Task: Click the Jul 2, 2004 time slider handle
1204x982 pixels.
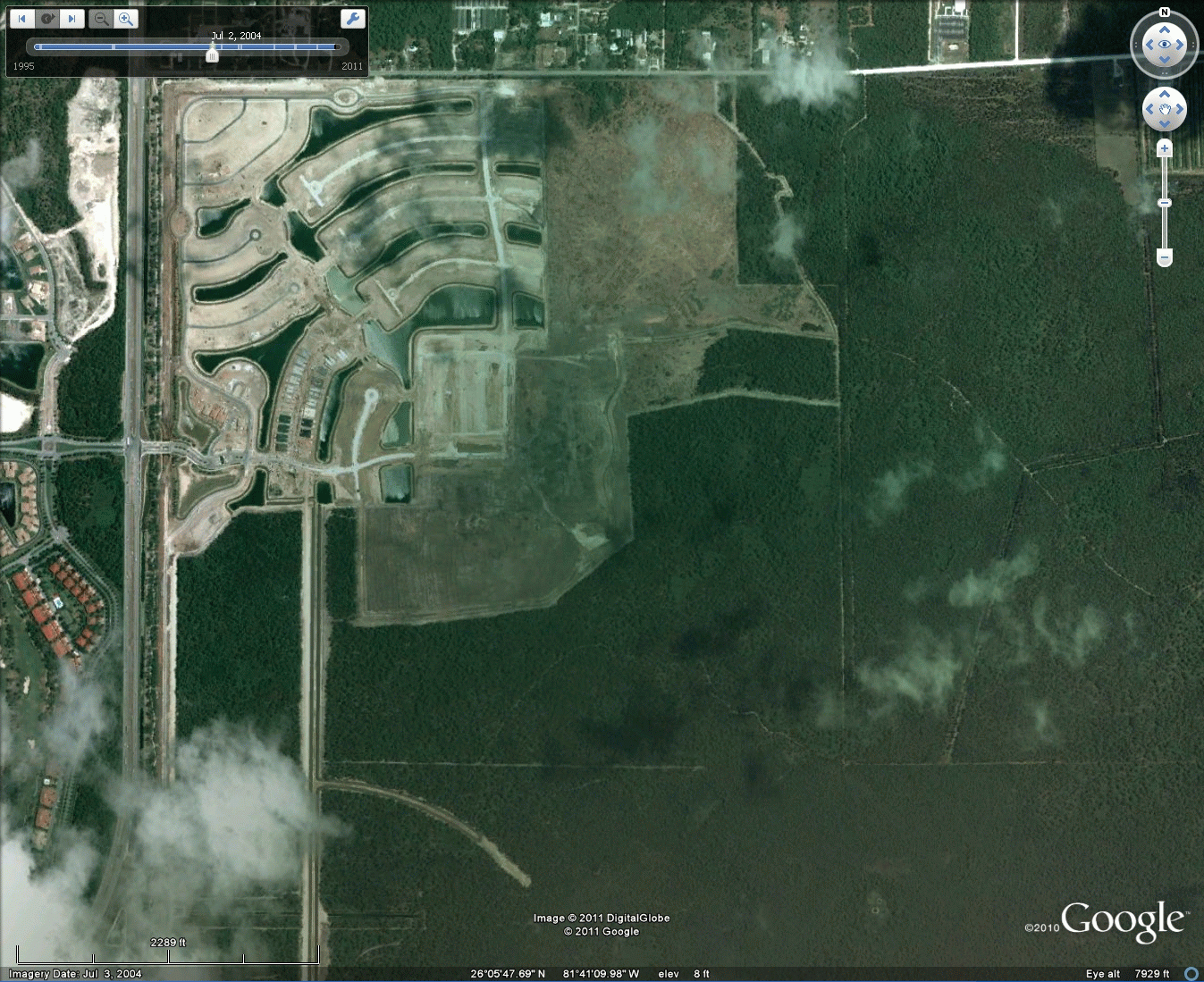Action: pos(212,55)
